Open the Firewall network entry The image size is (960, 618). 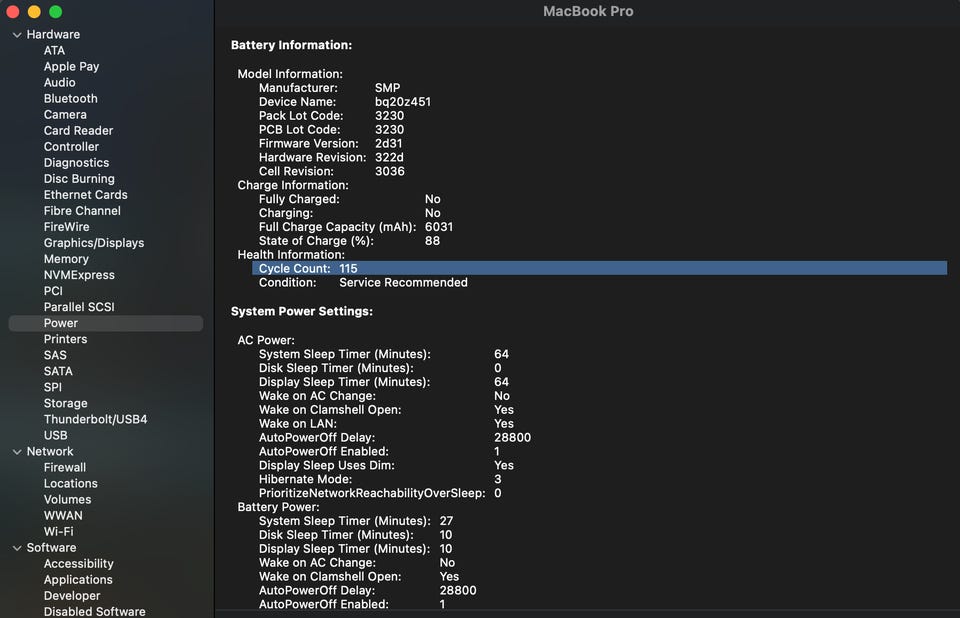pos(64,467)
